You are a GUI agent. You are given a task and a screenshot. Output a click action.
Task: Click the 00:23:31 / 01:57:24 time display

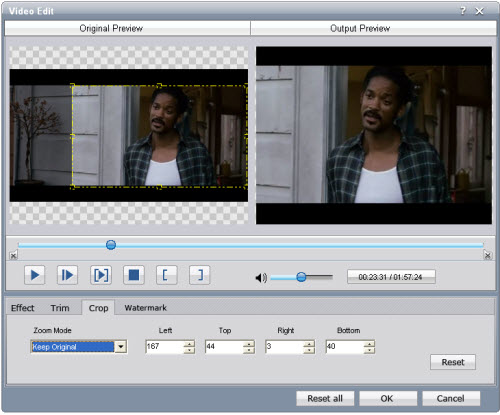click(x=391, y=277)
